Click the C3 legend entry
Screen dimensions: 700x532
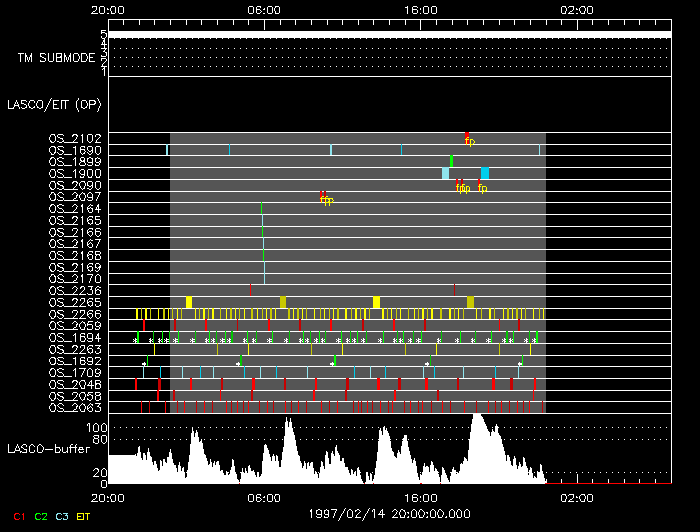point(62,516)
